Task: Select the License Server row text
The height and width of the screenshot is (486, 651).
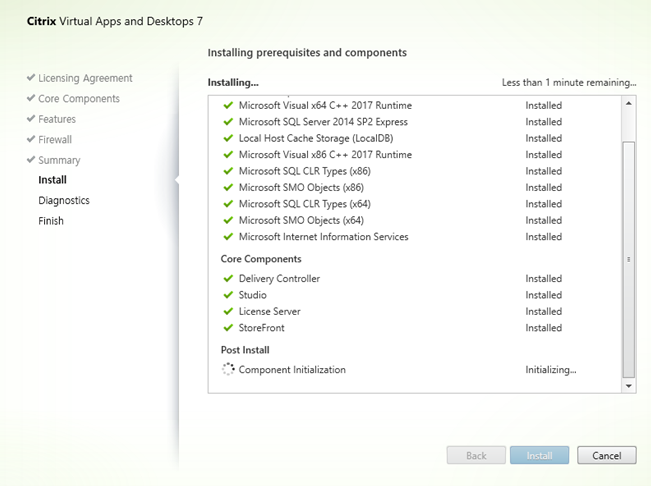Action: (269, 311)
